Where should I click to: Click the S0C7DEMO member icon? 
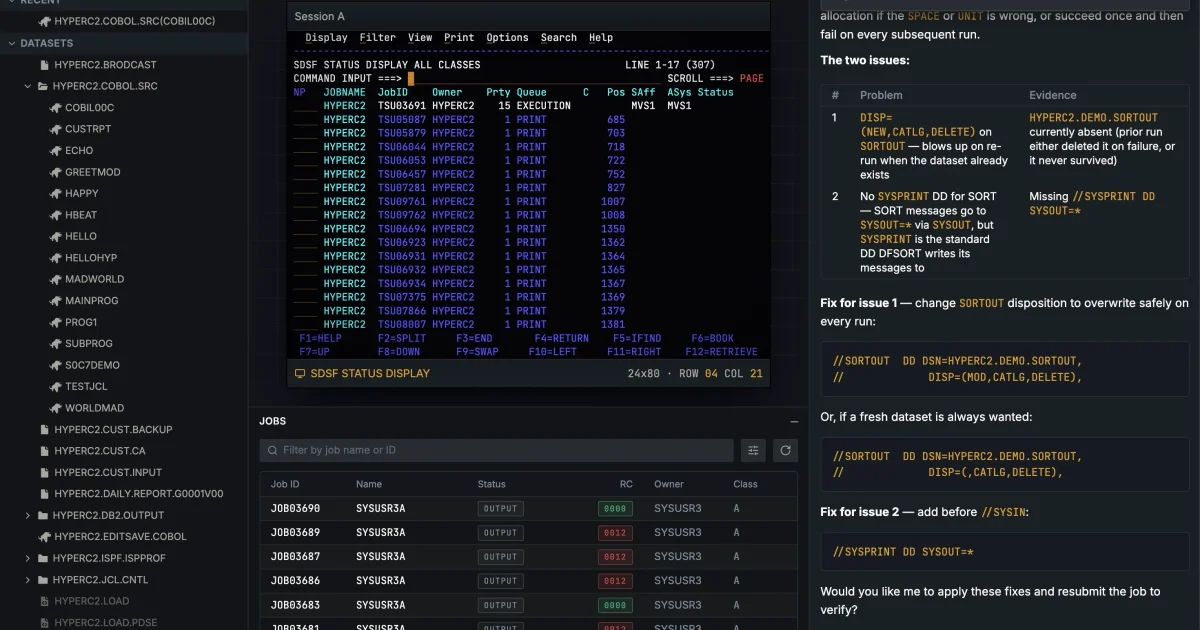click(x=56, y=365)
